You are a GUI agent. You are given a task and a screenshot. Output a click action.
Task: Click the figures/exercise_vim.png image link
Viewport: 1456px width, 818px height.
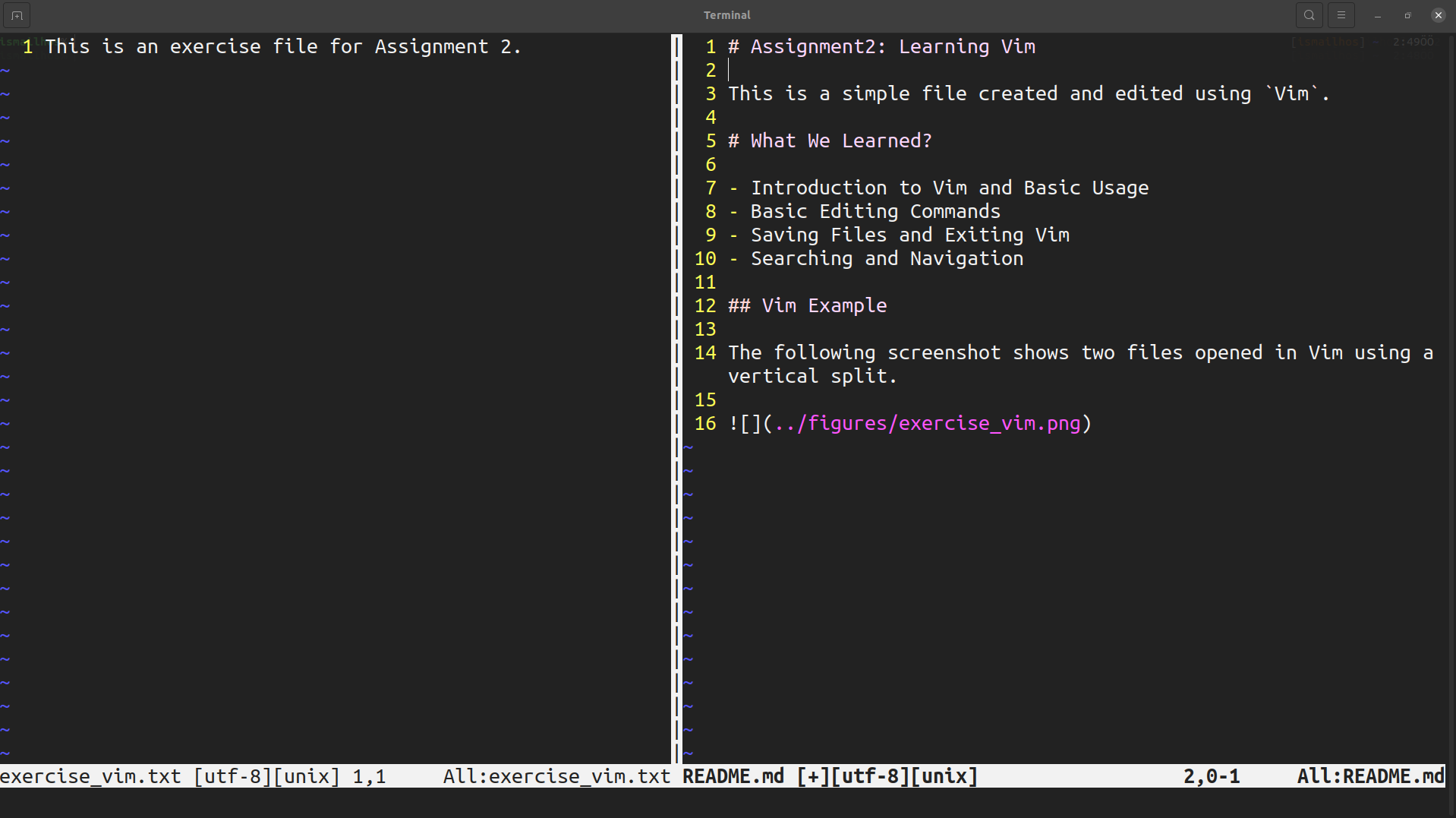[928, 424]
